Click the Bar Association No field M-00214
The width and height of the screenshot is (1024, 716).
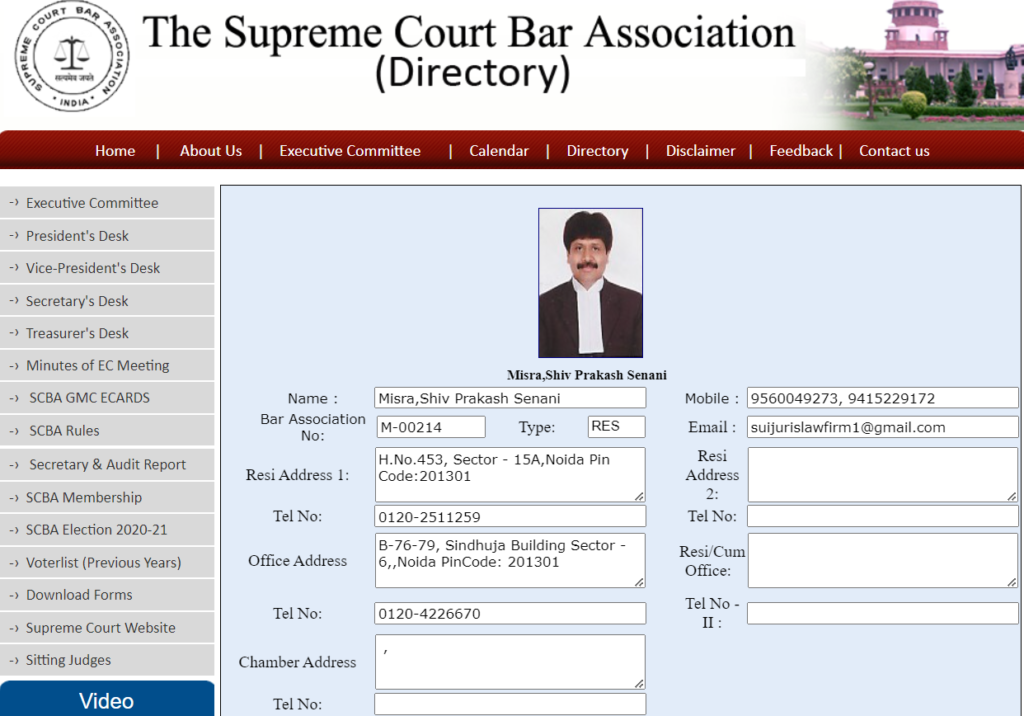pyautogui.click(x=431, y=427)
